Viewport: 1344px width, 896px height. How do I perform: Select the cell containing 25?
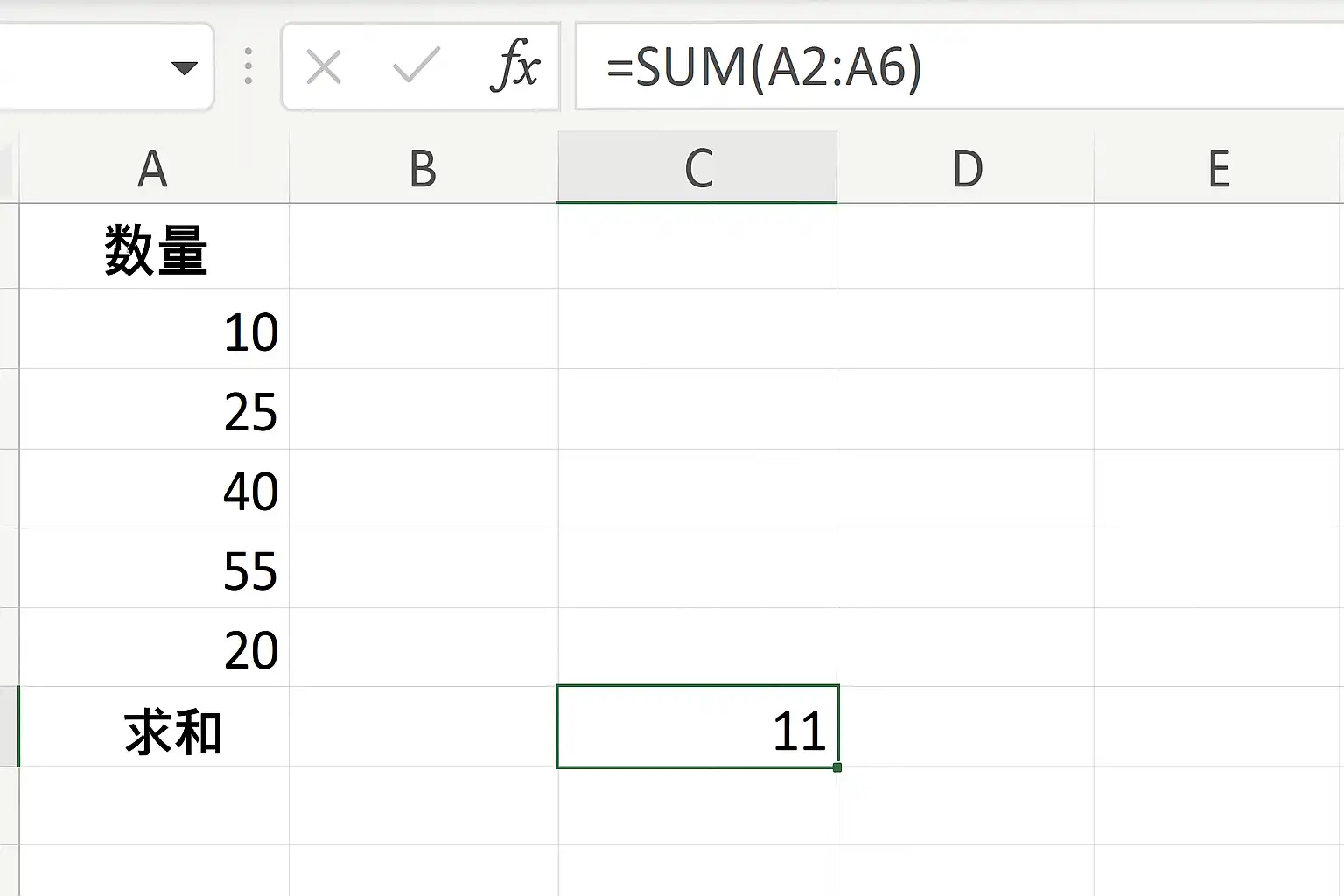pyautogui.click(x=154, y=409)
